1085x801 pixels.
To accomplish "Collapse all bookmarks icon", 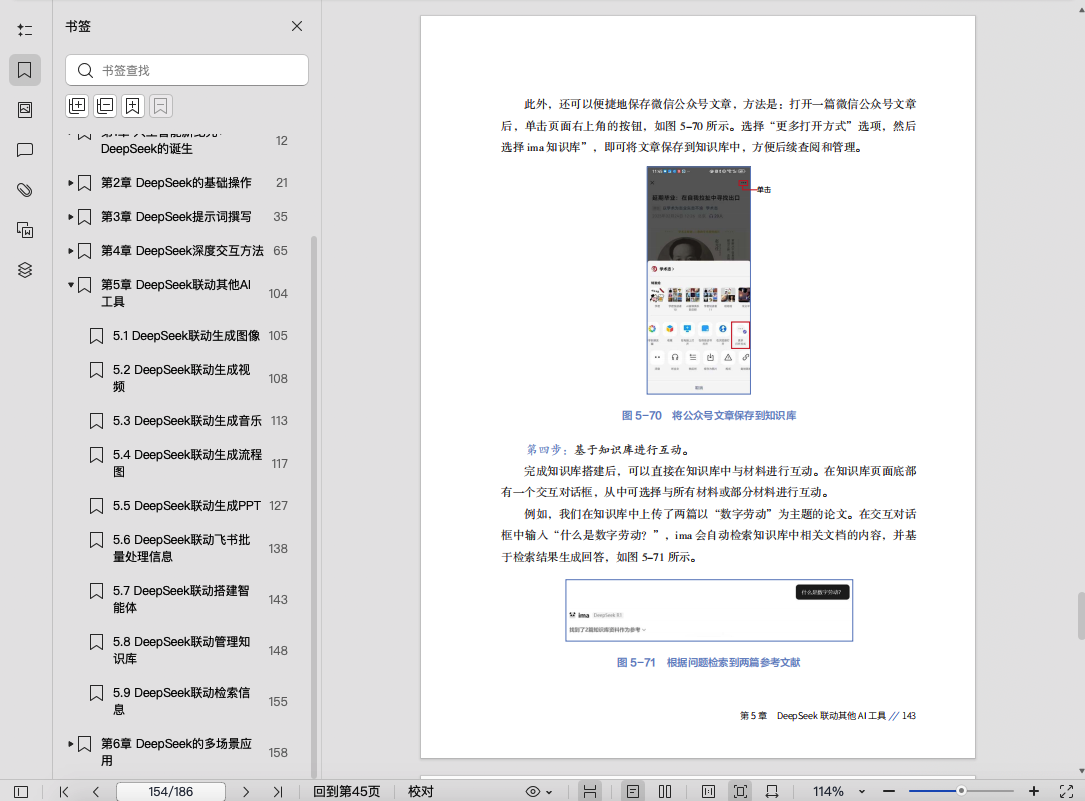I will [x=105, y=106].
